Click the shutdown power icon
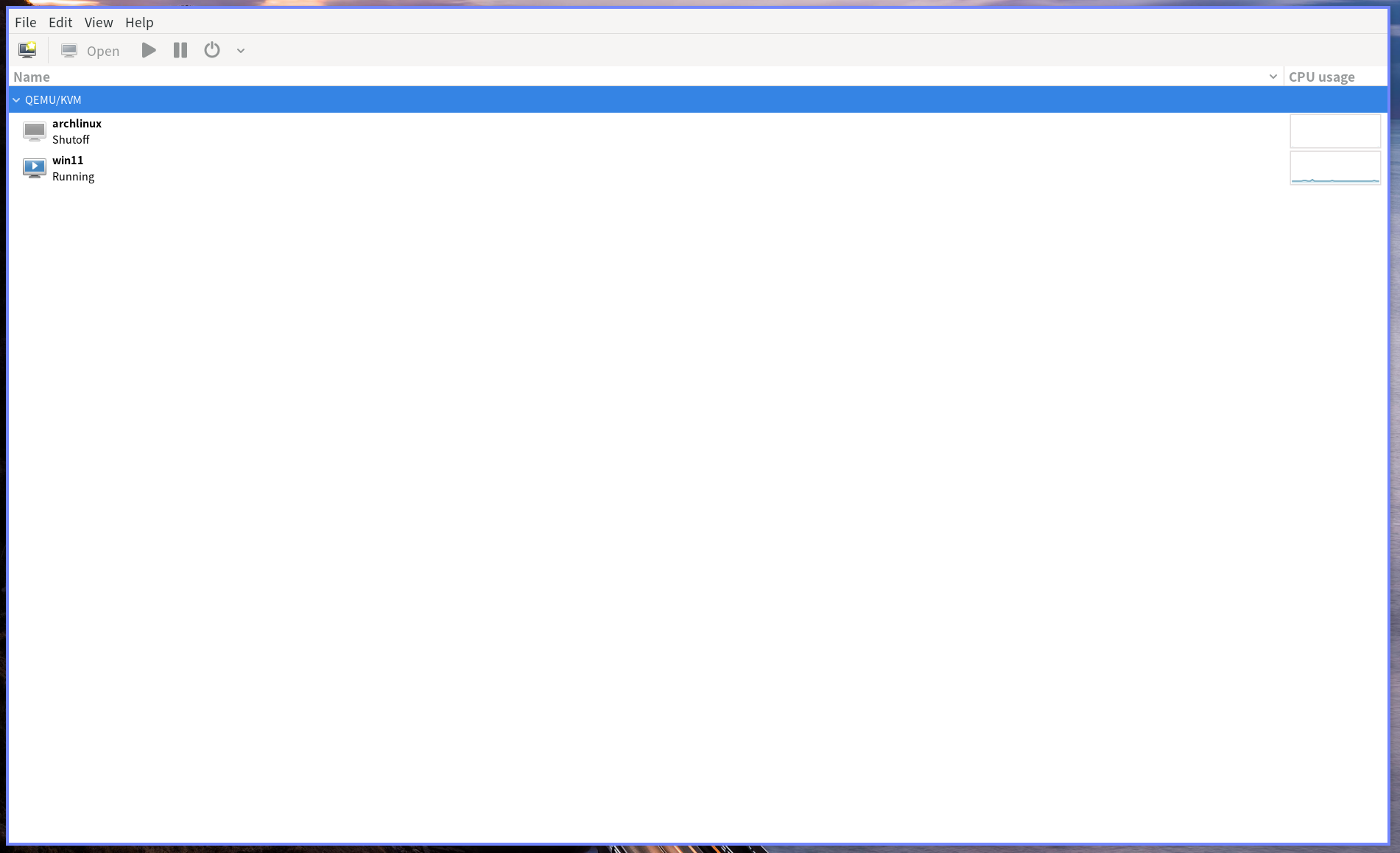The image size is (1400, 853). pyautogui.click(x=212, y=50)
